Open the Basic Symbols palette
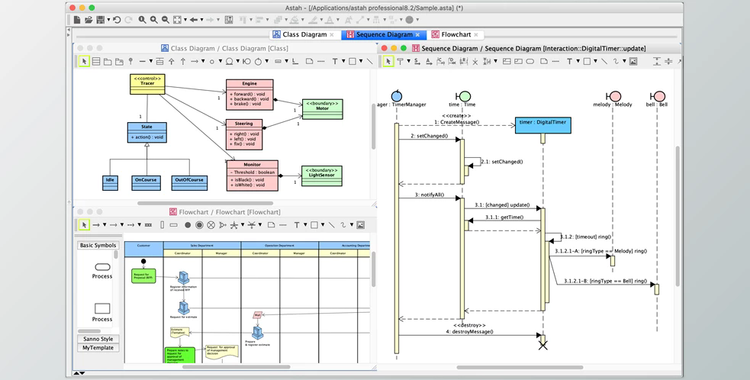 point(98,245)
